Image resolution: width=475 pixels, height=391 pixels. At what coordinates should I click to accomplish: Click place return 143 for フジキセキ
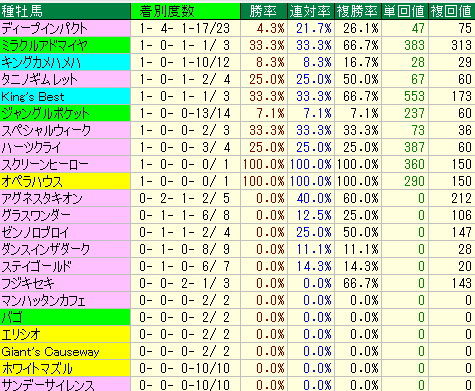click(x=462, y=284)
